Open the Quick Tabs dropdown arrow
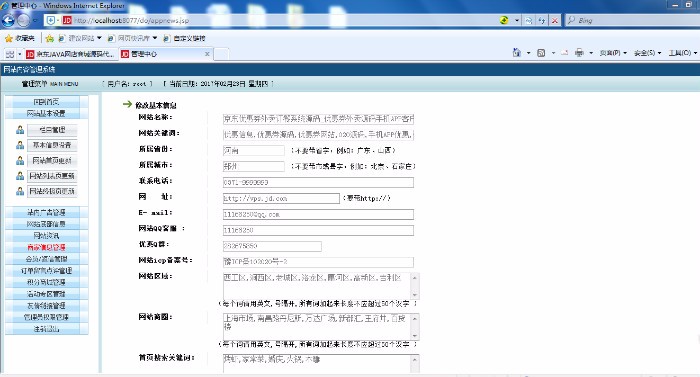 (x=20, y=54)
